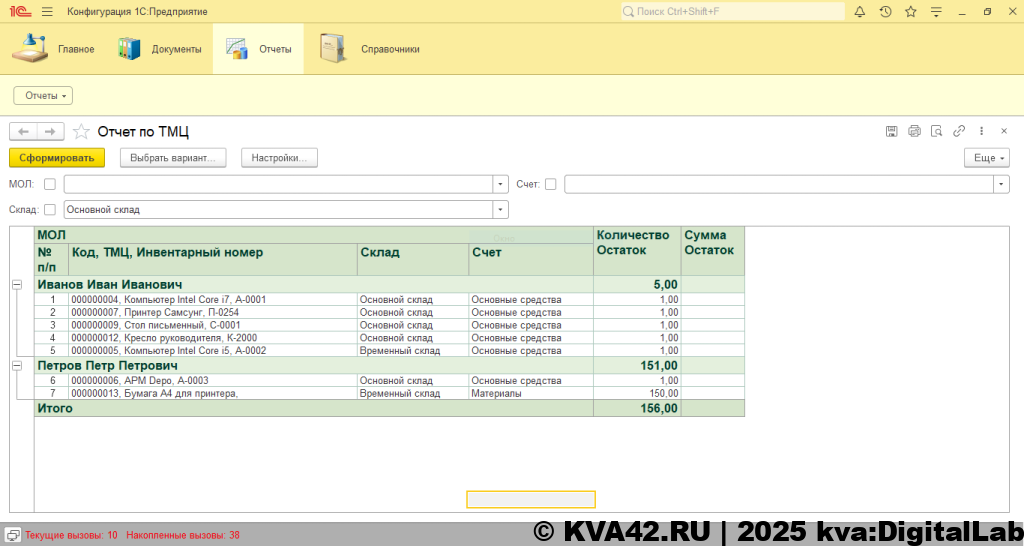Image resolution: width=1024 pixels, height=546 pixels.
Task: Collapse the Иванов Иван Иванович group
Action: click(16, 285)
